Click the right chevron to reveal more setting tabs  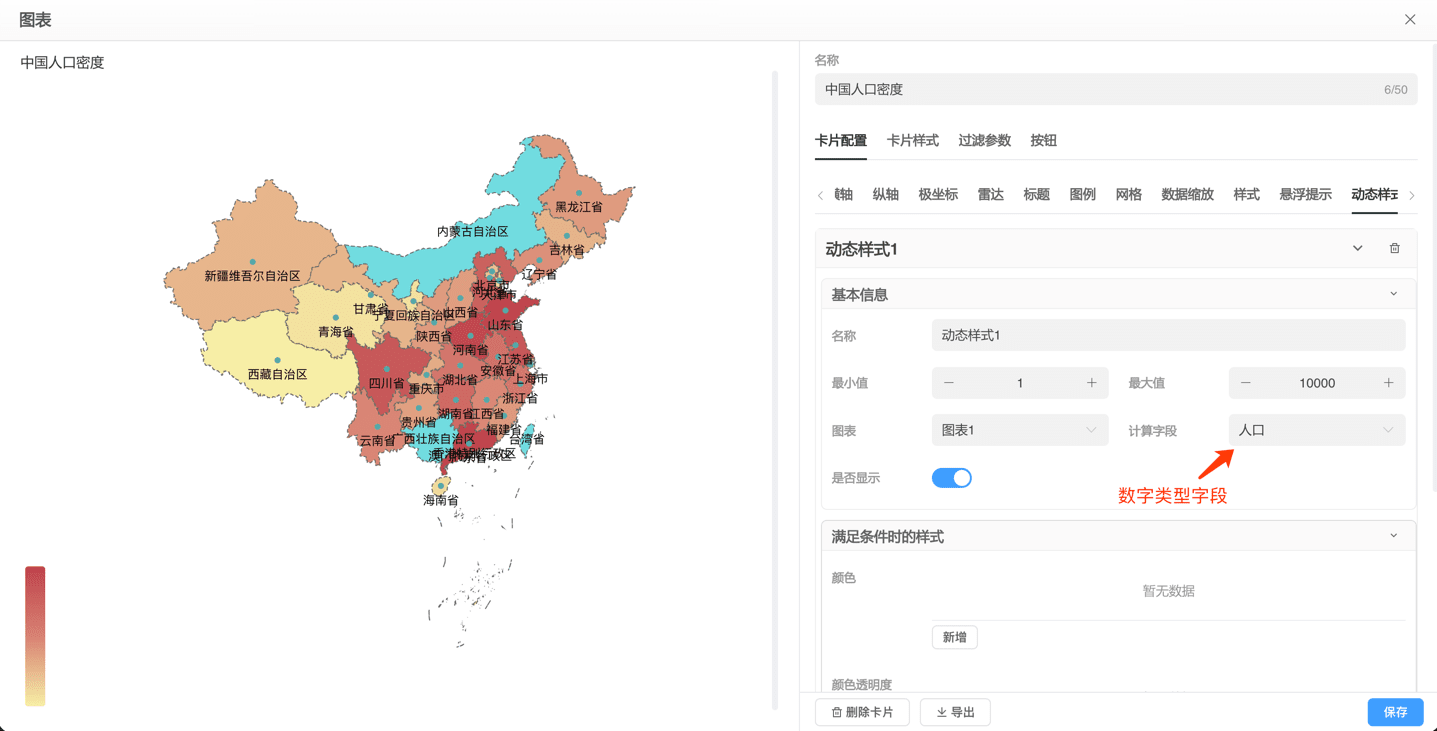point(1411,195)
